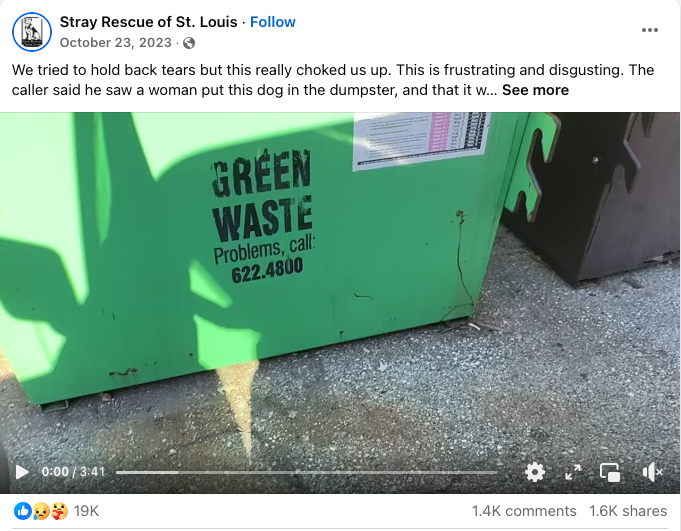Click the public globe privacy icon
Screen dimensions: 681x531
189,43
